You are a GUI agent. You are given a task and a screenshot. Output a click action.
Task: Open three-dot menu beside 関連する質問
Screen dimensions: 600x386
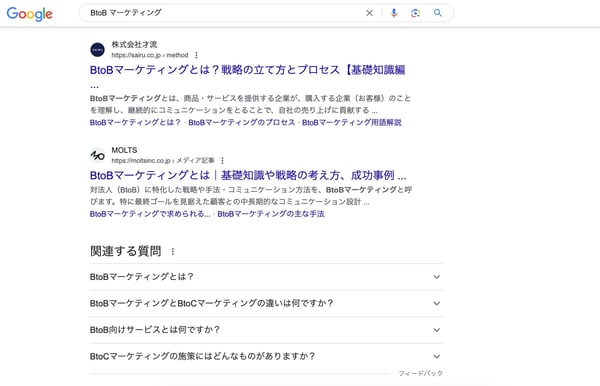point(173,251)
